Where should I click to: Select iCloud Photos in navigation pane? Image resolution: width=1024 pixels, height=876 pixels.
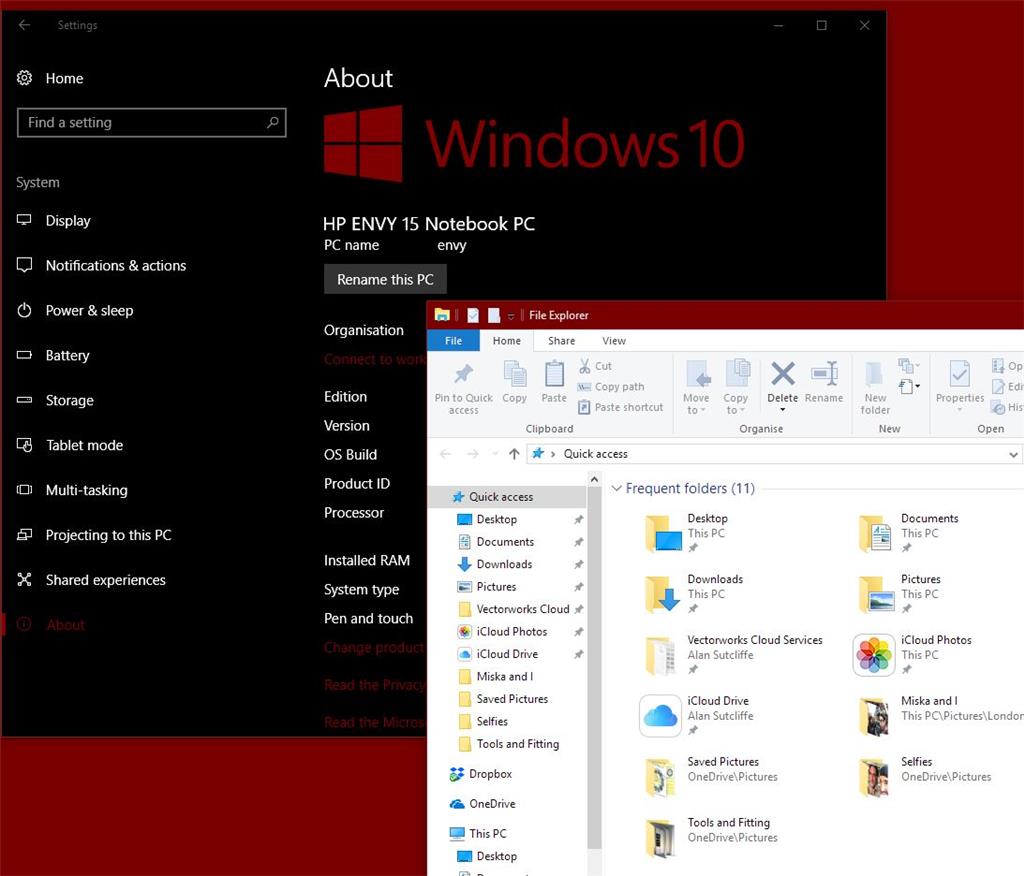pos(511,632)
